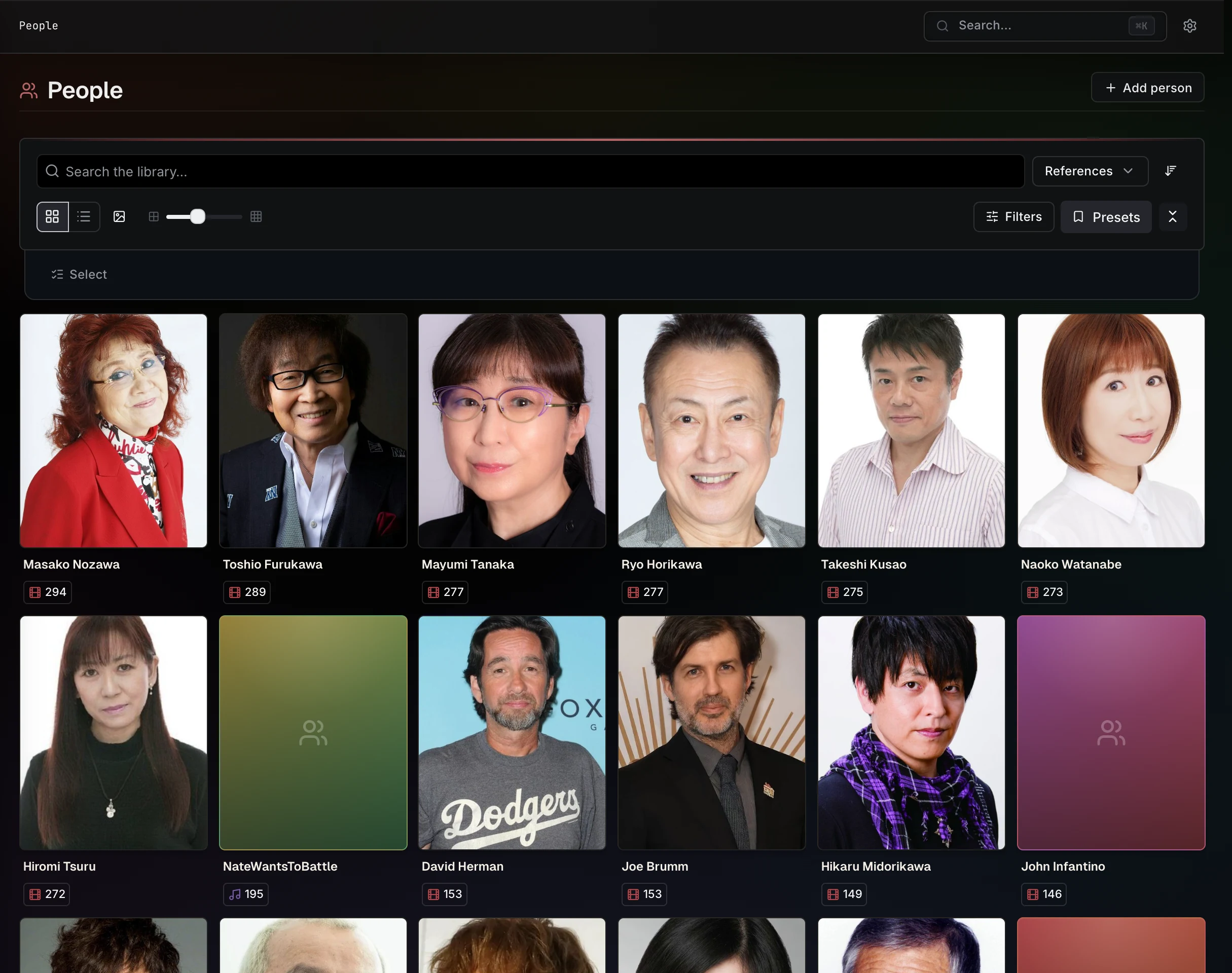Click the People breadcrumb in top bar
The width and height of the screenshot is (1232, 973).
(x=38, y=26)
